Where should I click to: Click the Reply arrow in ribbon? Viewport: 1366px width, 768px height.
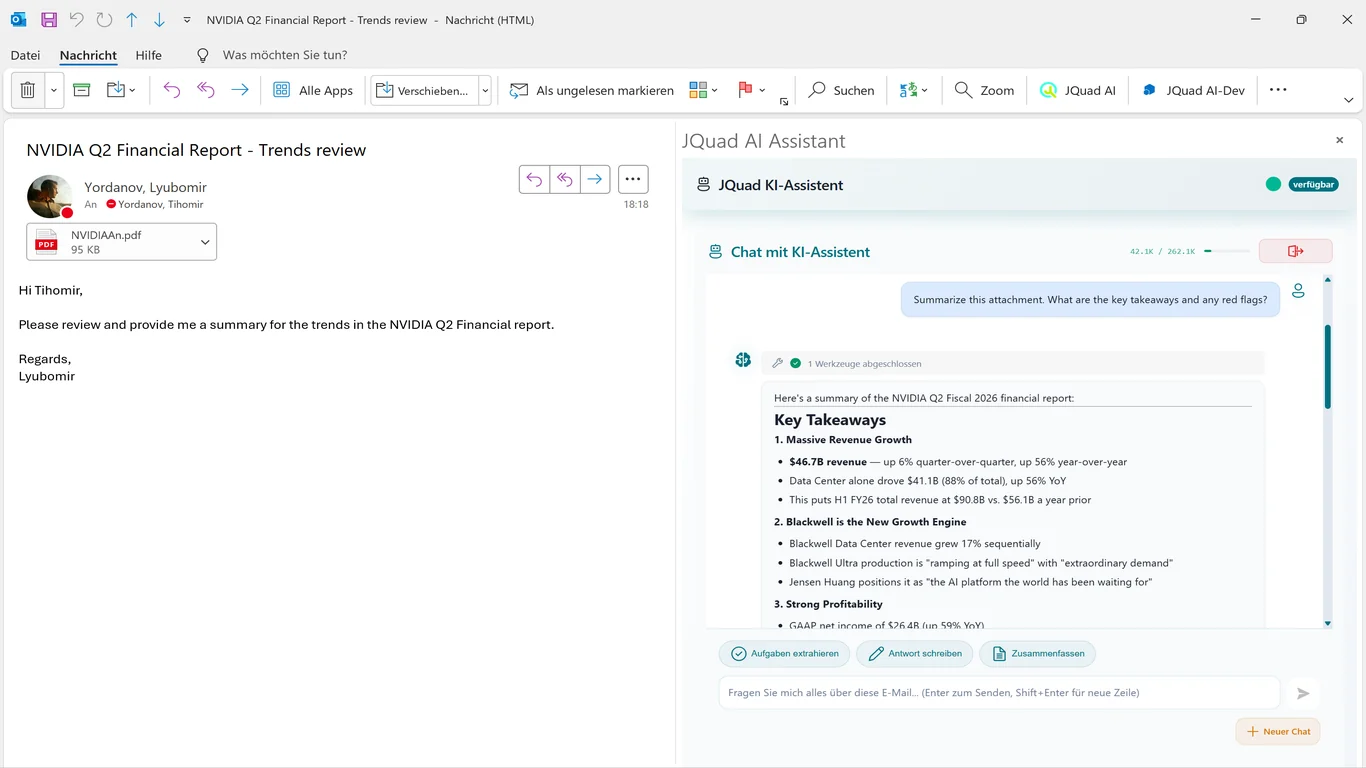(172, 90)
